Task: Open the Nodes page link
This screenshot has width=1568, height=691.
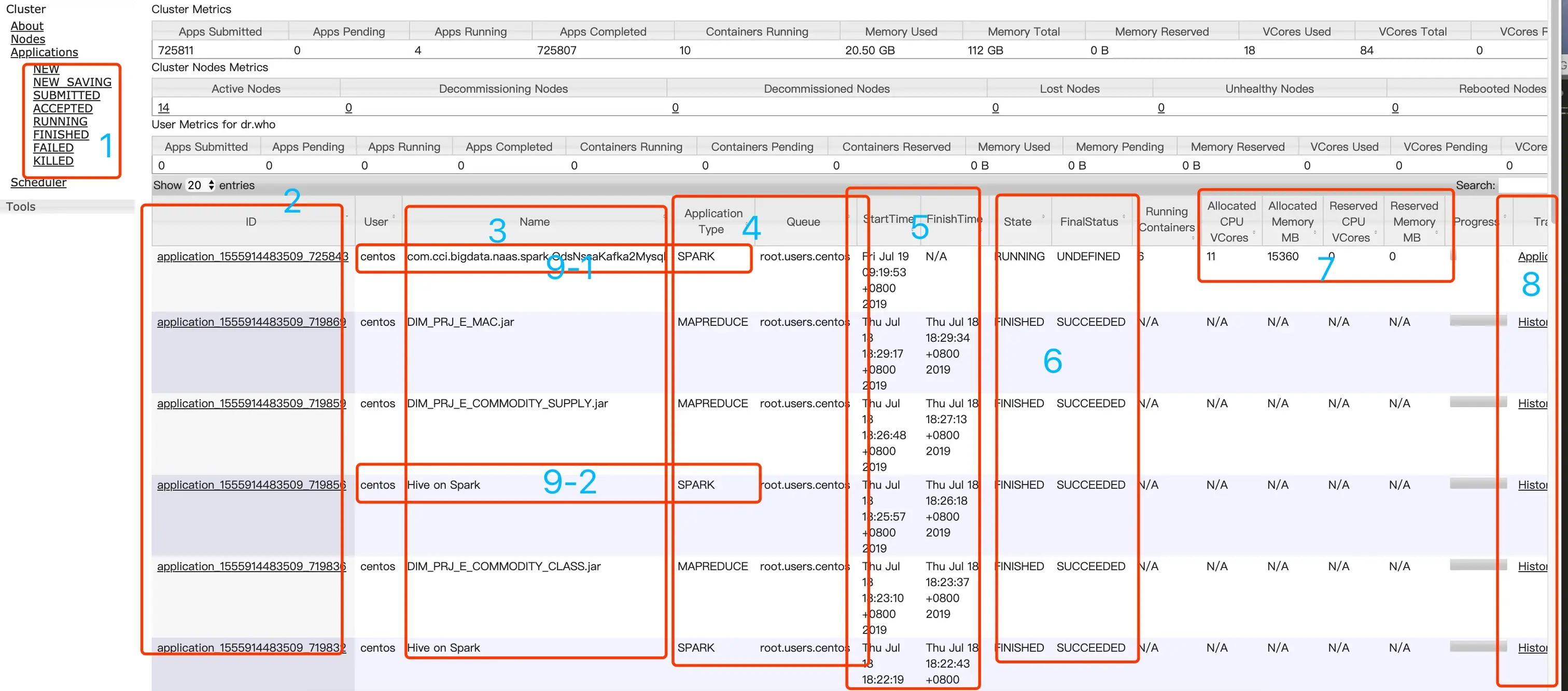Action: 27,39
